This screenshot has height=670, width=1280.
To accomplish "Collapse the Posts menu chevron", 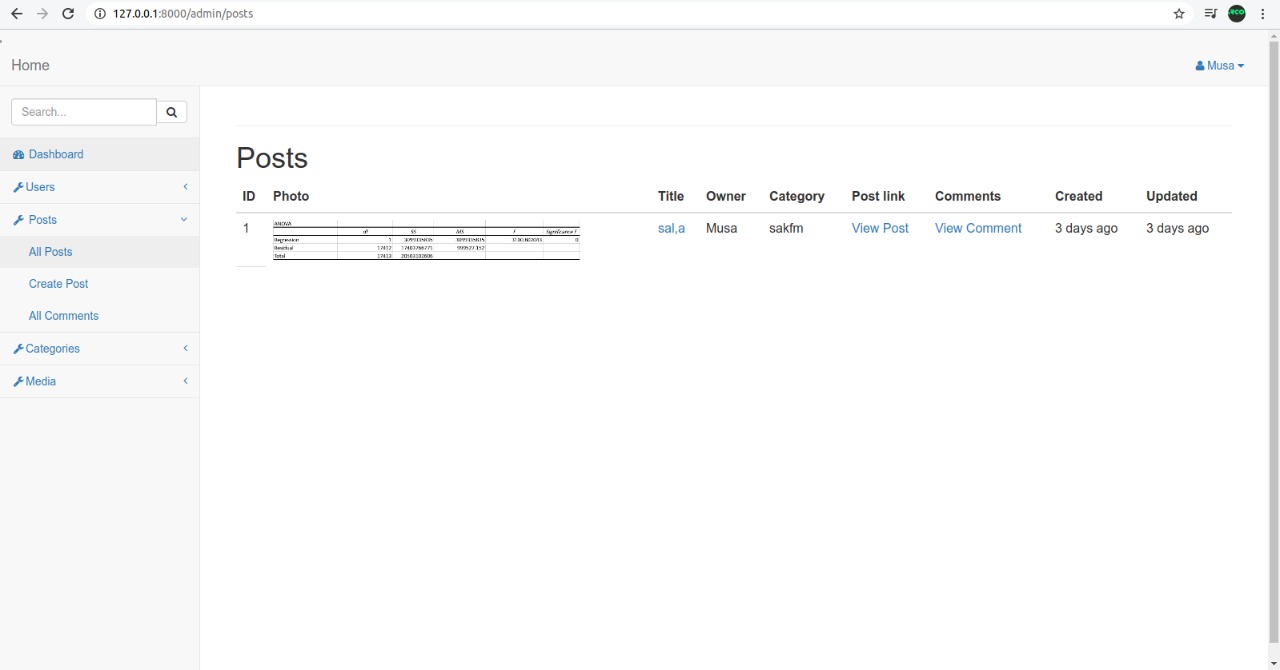I will (184, 219).
